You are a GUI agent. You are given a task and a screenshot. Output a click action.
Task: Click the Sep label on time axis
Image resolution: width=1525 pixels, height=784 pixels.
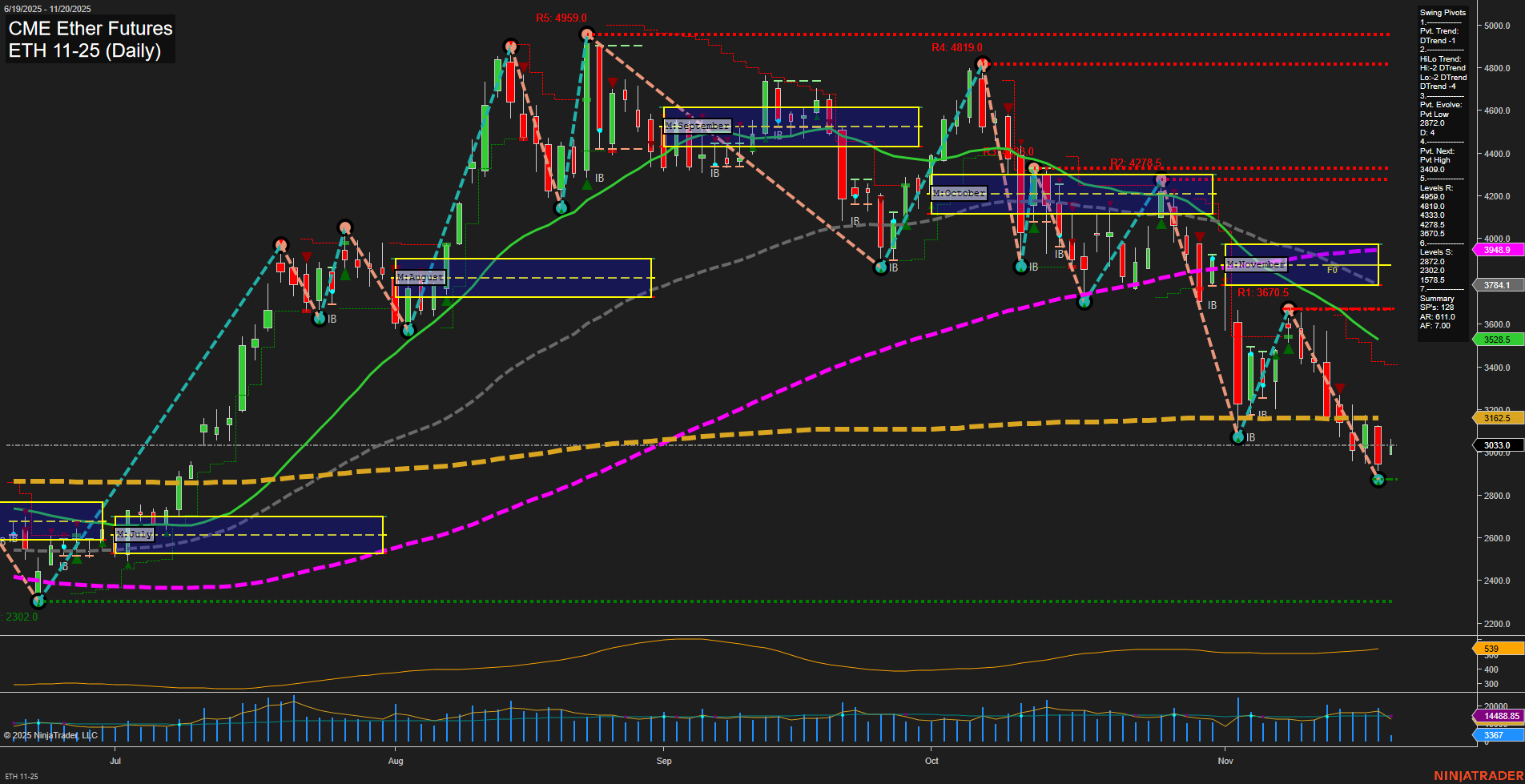click(x=664, y=761)
